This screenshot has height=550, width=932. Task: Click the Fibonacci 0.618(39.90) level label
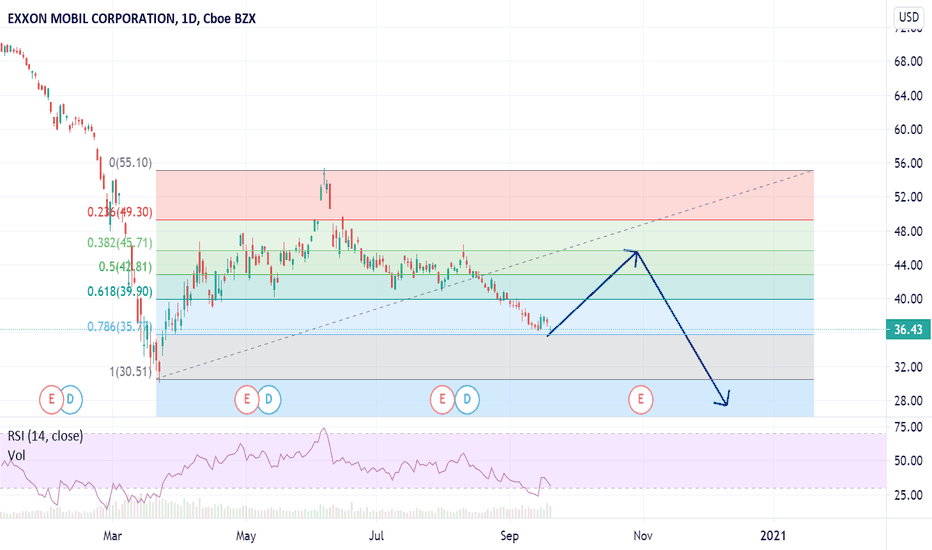(x=119, y=291)
